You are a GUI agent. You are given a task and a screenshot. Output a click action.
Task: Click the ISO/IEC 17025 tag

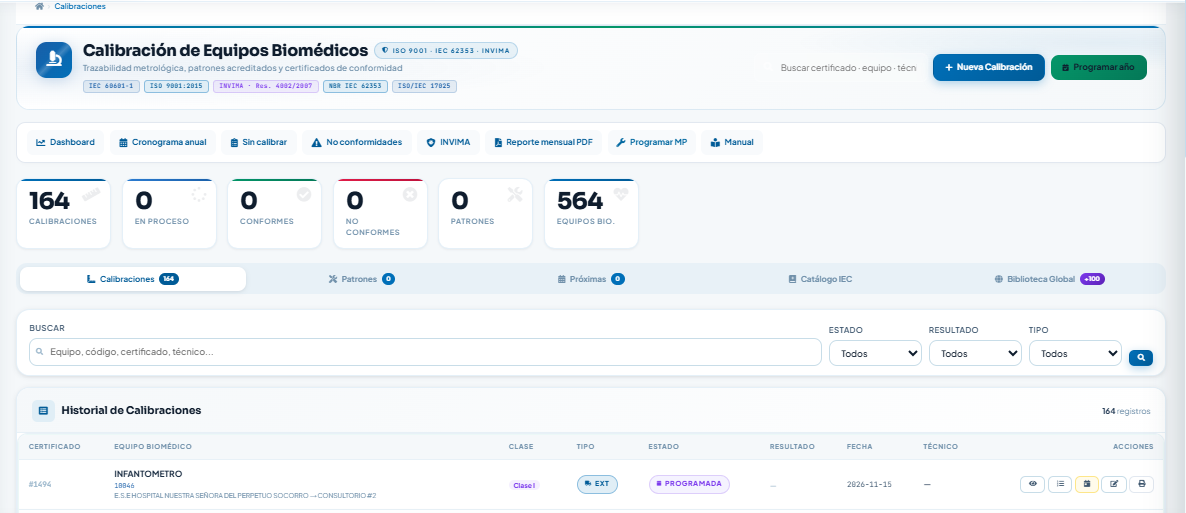tap(424, 86)
